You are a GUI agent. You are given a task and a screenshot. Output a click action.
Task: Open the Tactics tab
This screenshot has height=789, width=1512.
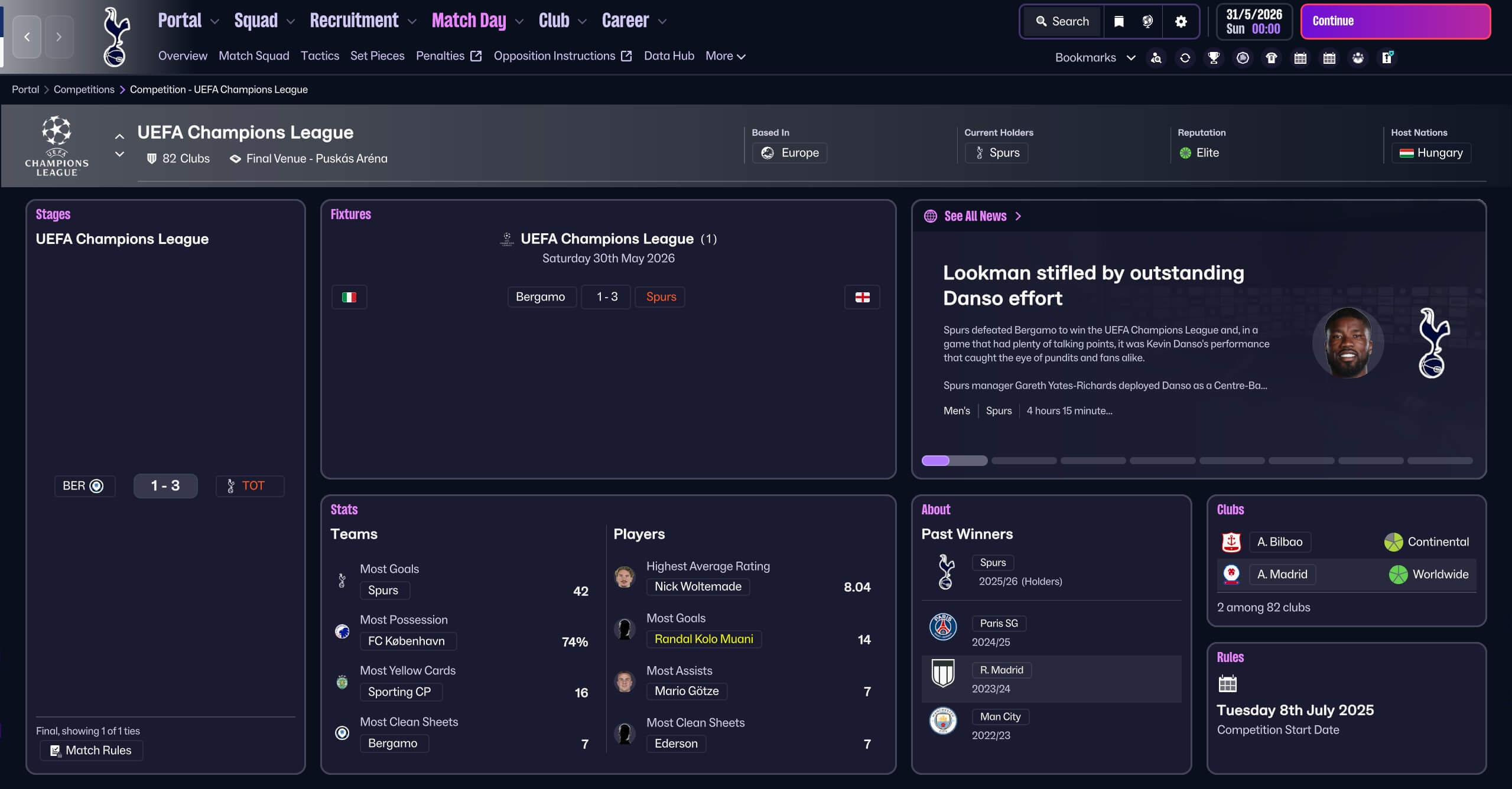point(320,56)
